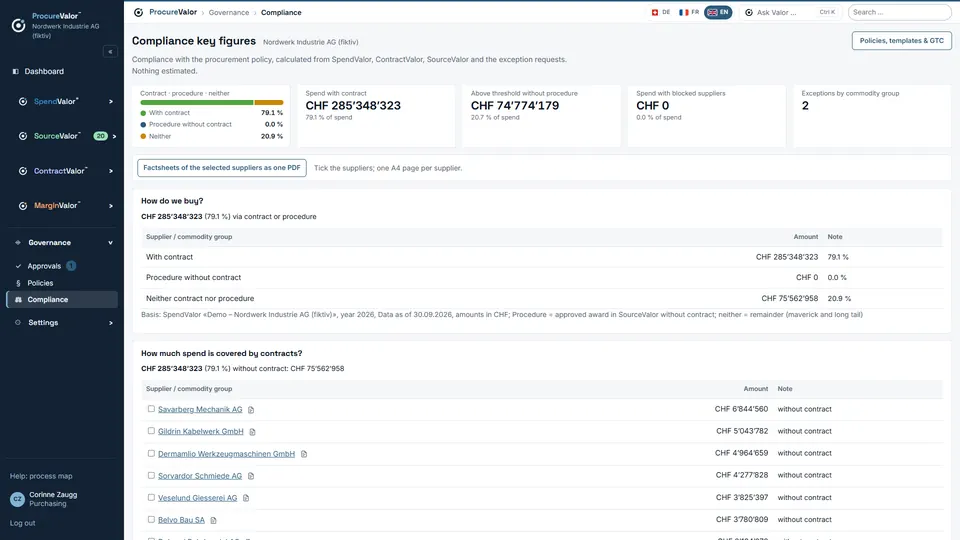Expand the SpendValor submenu chevron

(111, 102)
